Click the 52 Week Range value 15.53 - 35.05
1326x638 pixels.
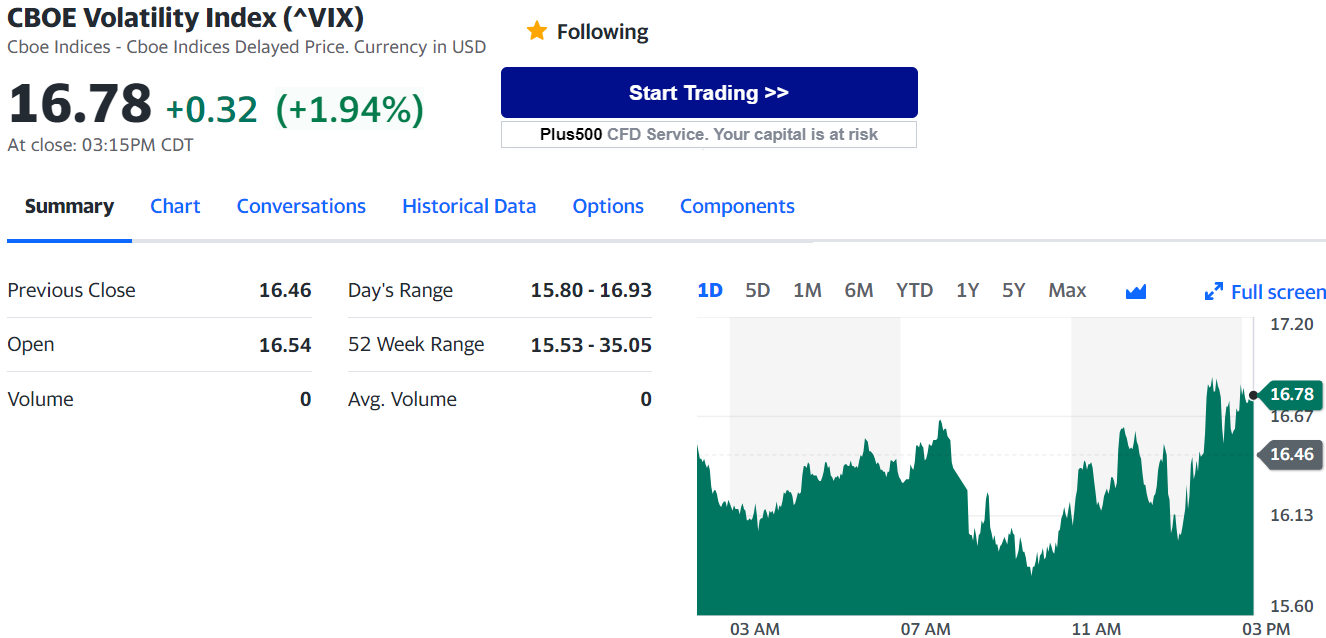tap(591, 345)
